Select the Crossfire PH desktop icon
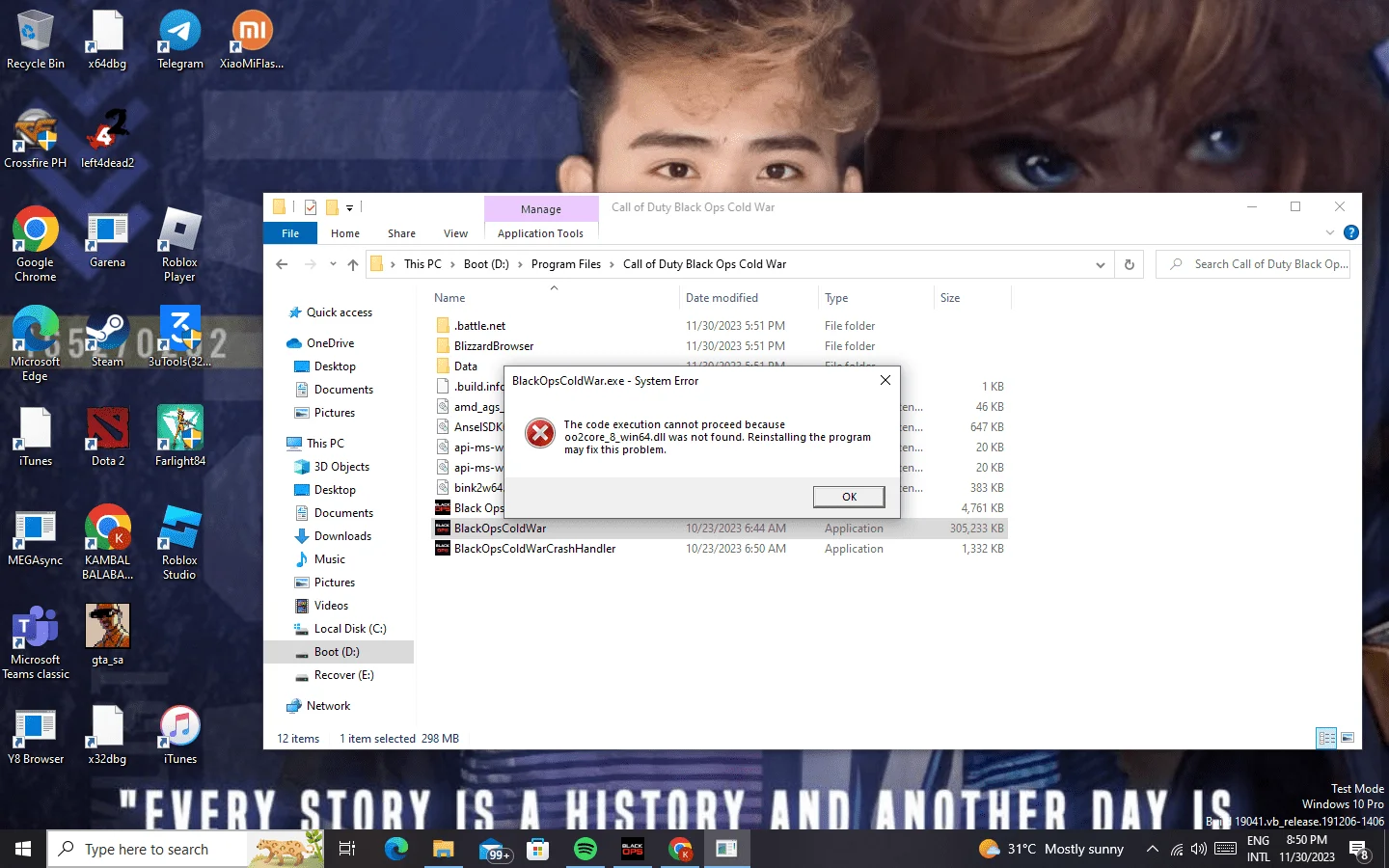 click(x=36, y=139)
